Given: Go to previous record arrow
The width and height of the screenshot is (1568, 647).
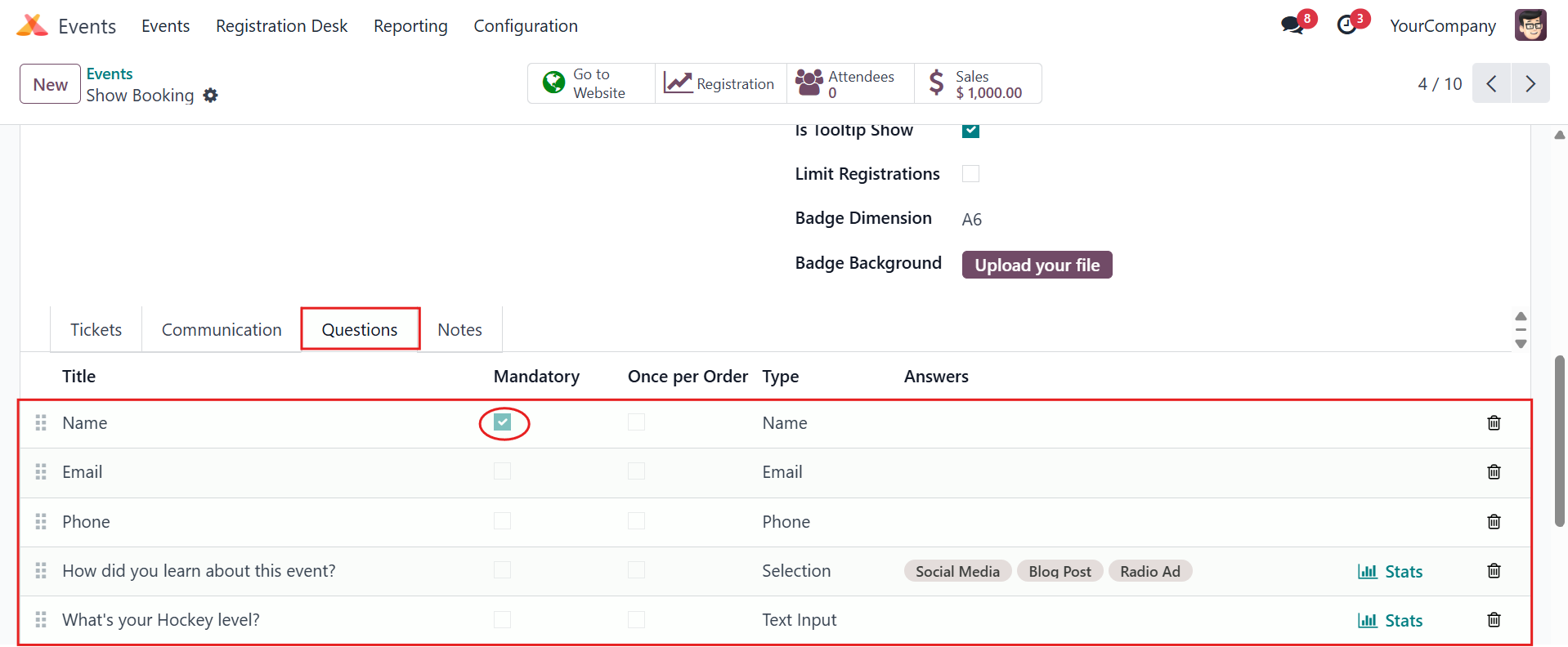Looking at the screenshot, I should tap(1492, 83).
